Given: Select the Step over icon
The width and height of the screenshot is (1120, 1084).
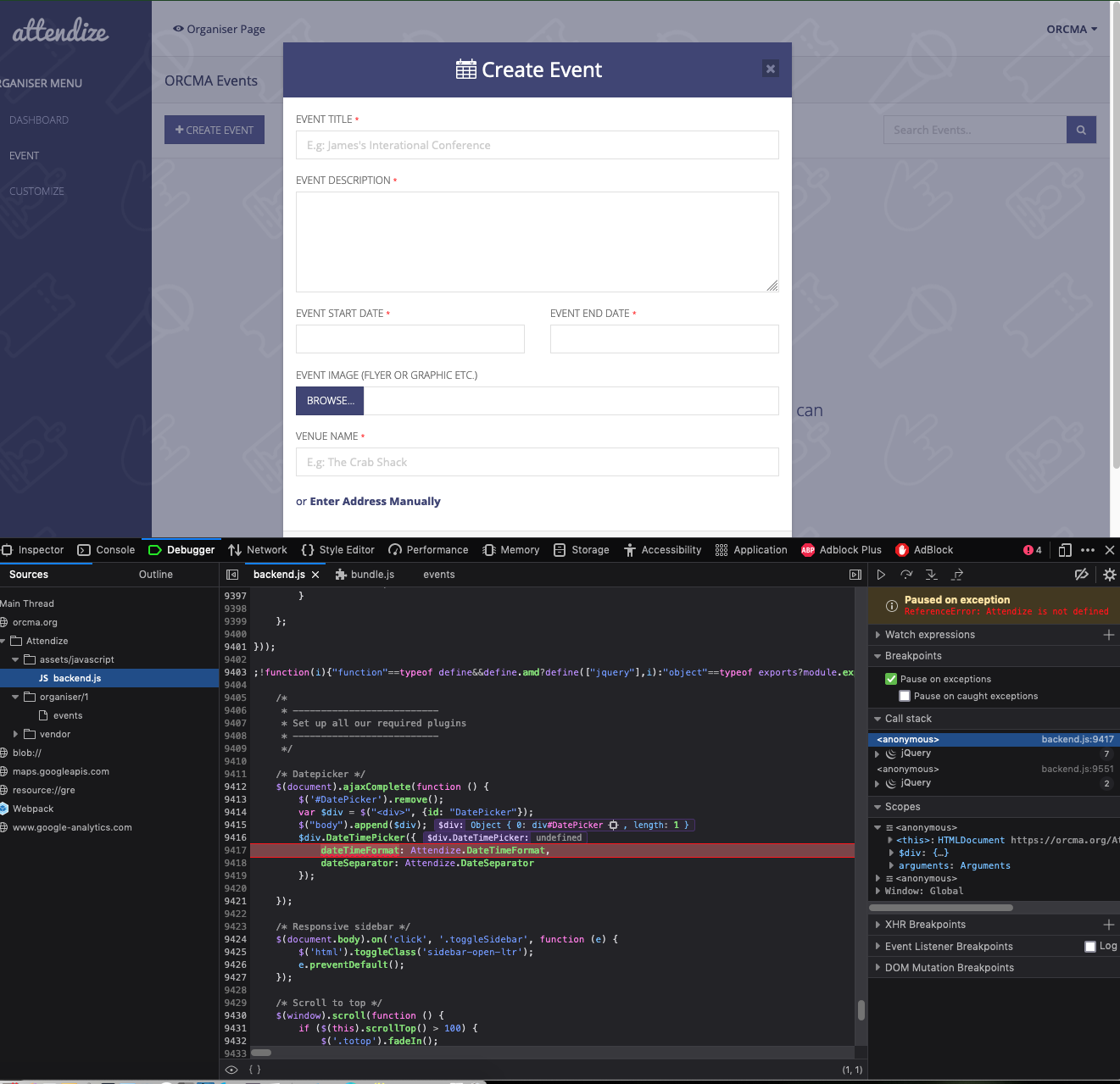Looking at the screenshot, I should tap(906, 575).
